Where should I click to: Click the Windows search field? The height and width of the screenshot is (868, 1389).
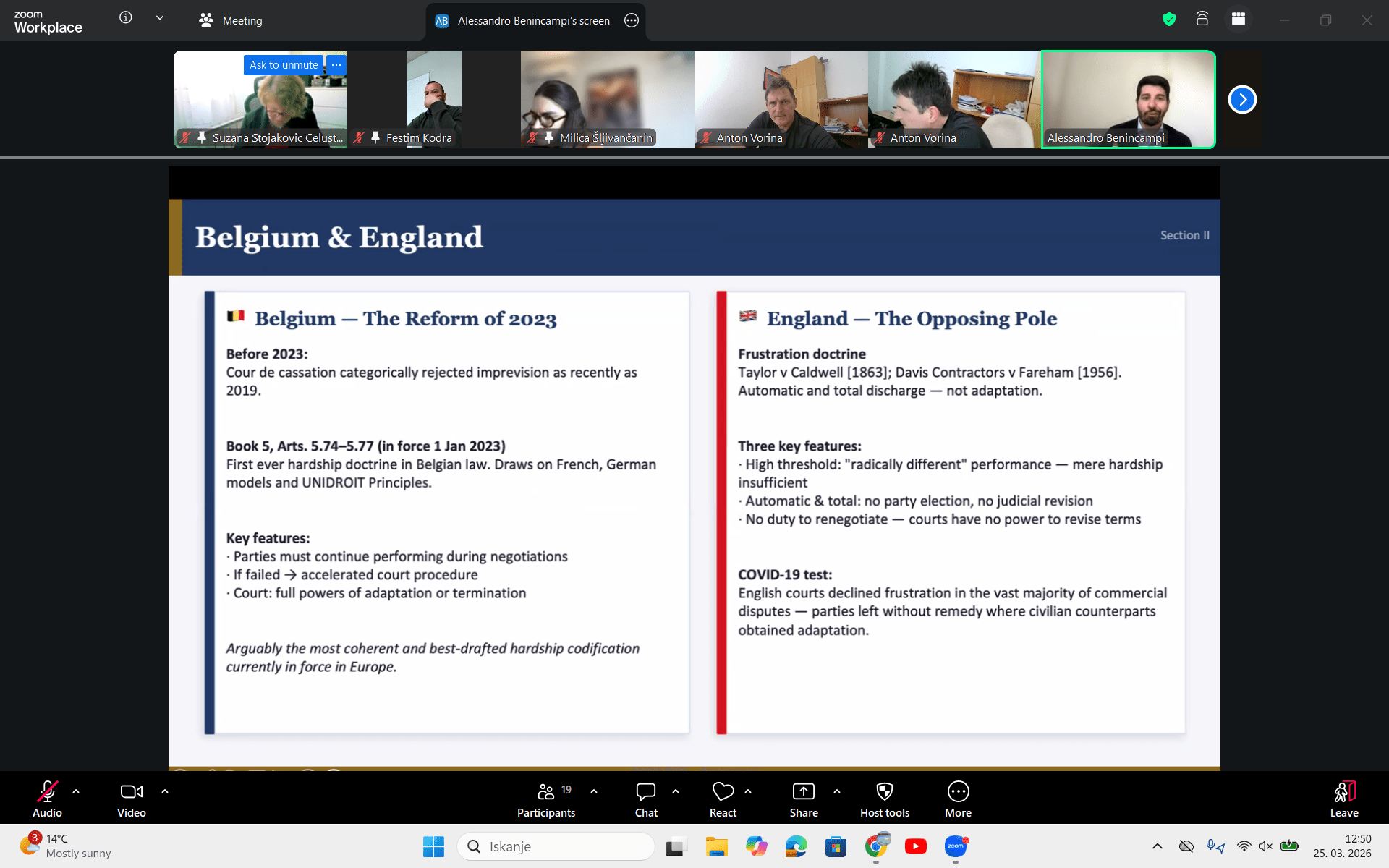click(x=556, y=846)
